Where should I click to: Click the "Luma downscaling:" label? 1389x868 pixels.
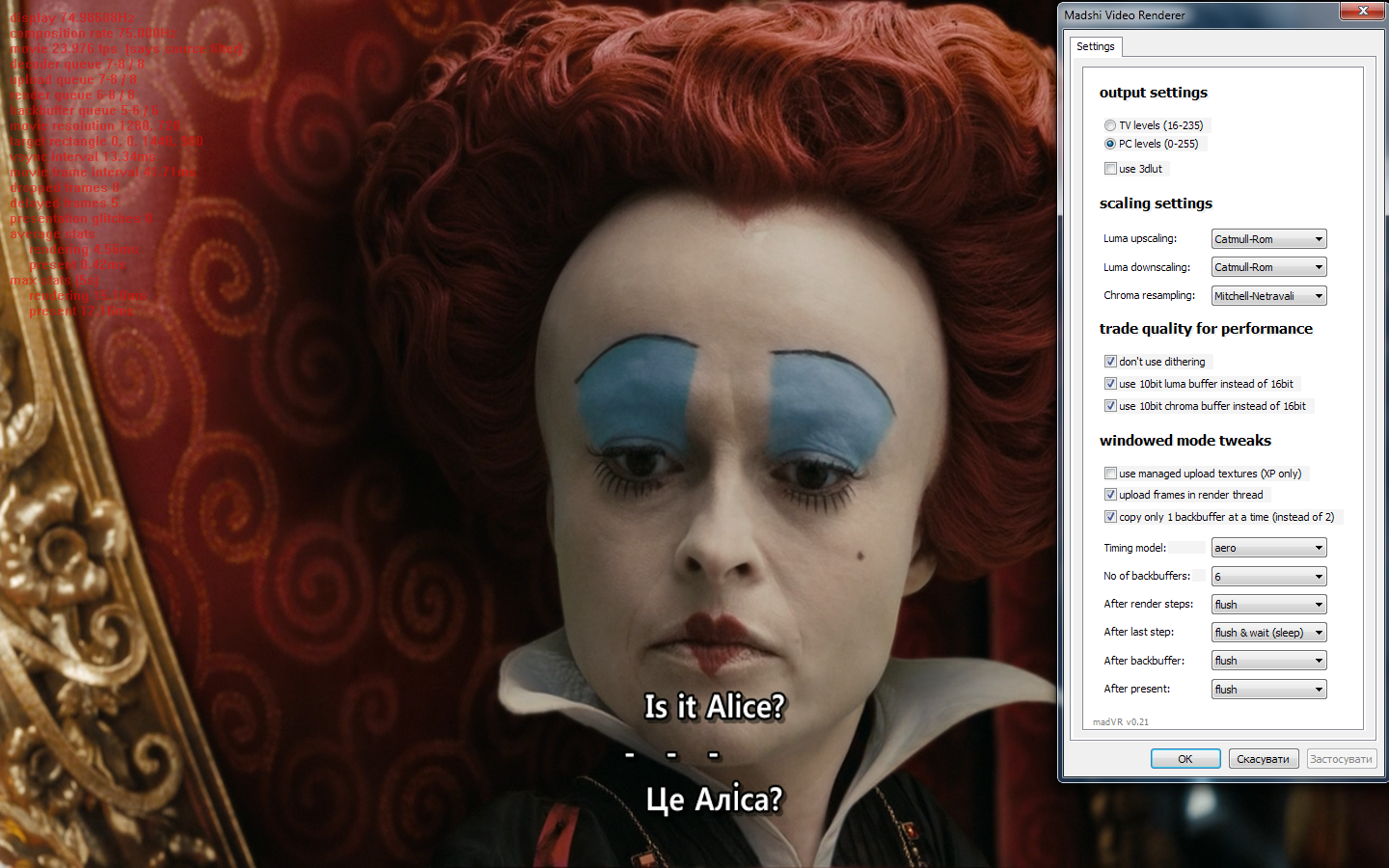(1147, 267)
